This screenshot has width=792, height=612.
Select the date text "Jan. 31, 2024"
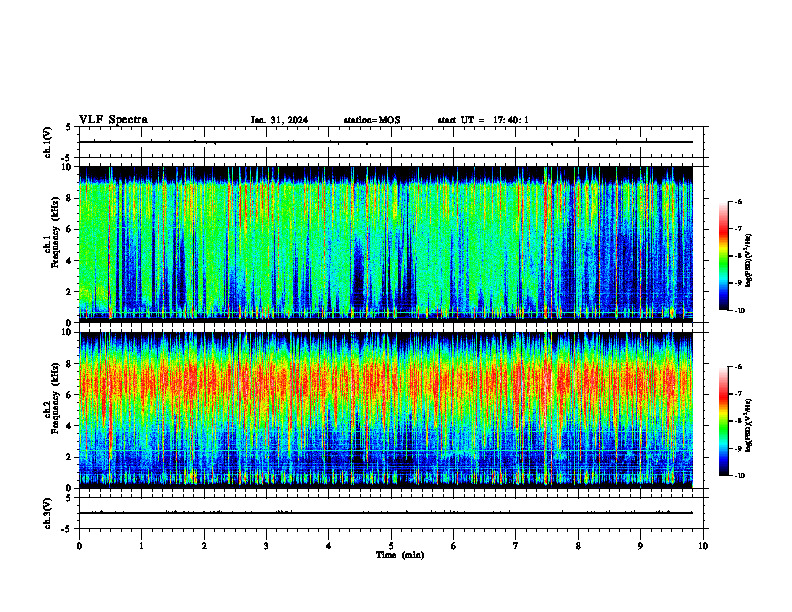[x=279, y=120]
